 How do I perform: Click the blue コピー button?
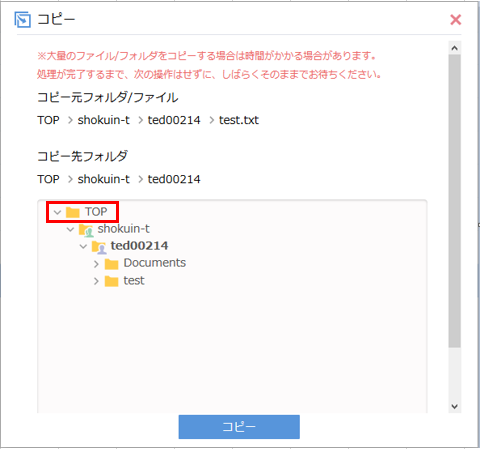[239, 427]
